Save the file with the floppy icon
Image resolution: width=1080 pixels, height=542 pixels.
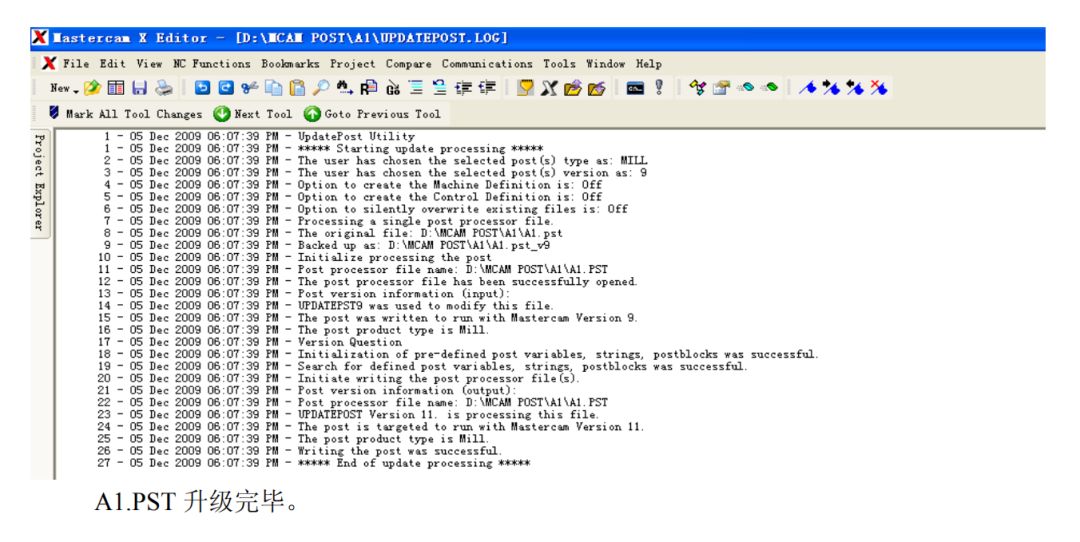(140, 88)
